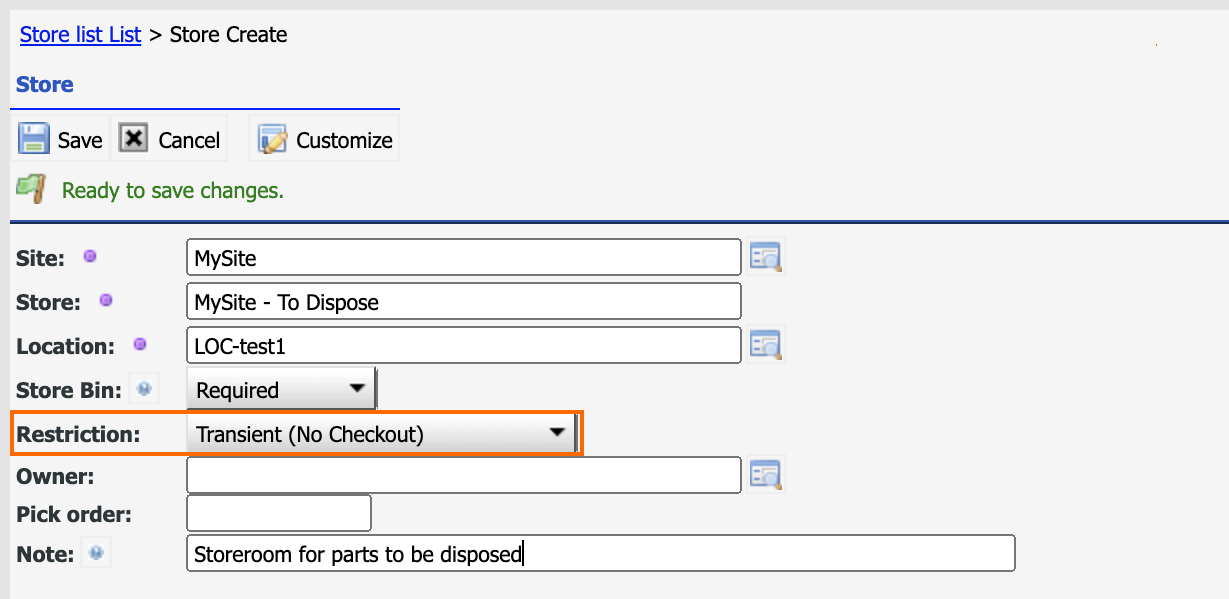Click the empty Pick order field

[279, 514]
